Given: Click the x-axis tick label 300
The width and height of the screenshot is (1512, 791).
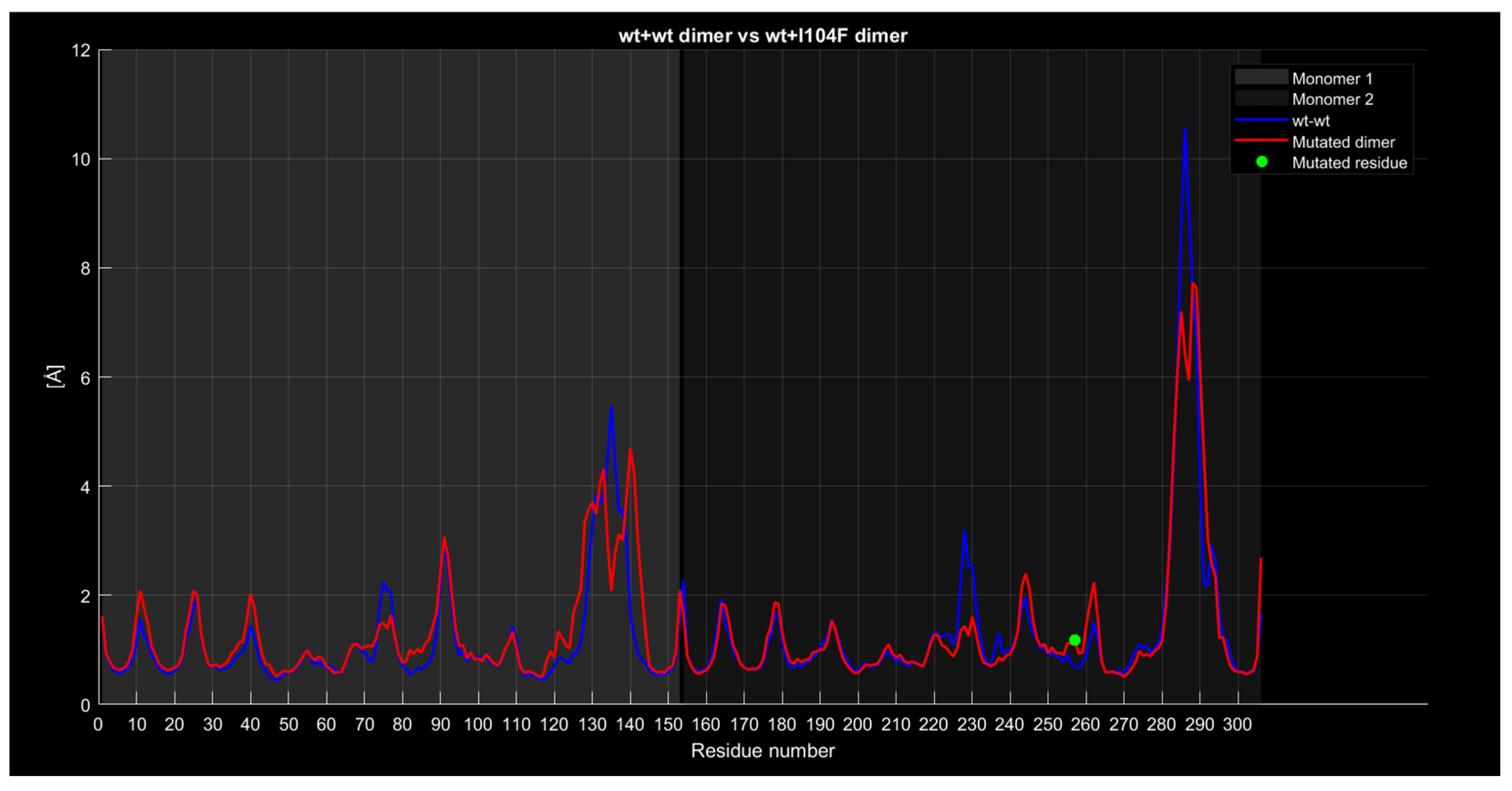Looking at the screenshot, I should pos(1237,724).
